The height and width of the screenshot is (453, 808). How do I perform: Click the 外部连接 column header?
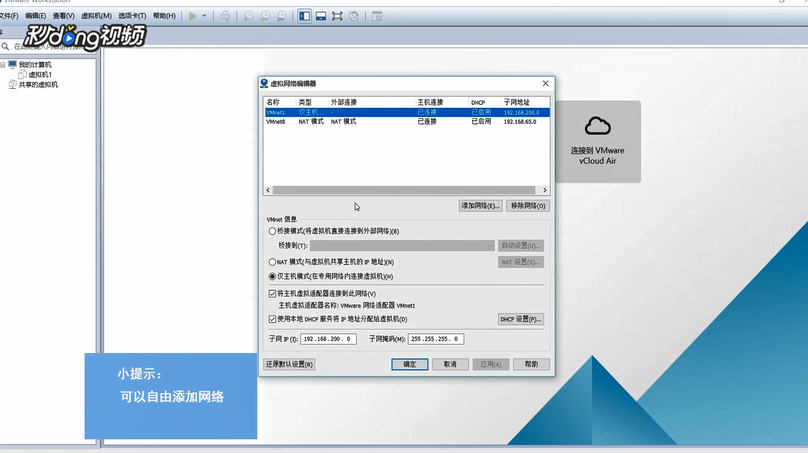[x=371, y=102]
